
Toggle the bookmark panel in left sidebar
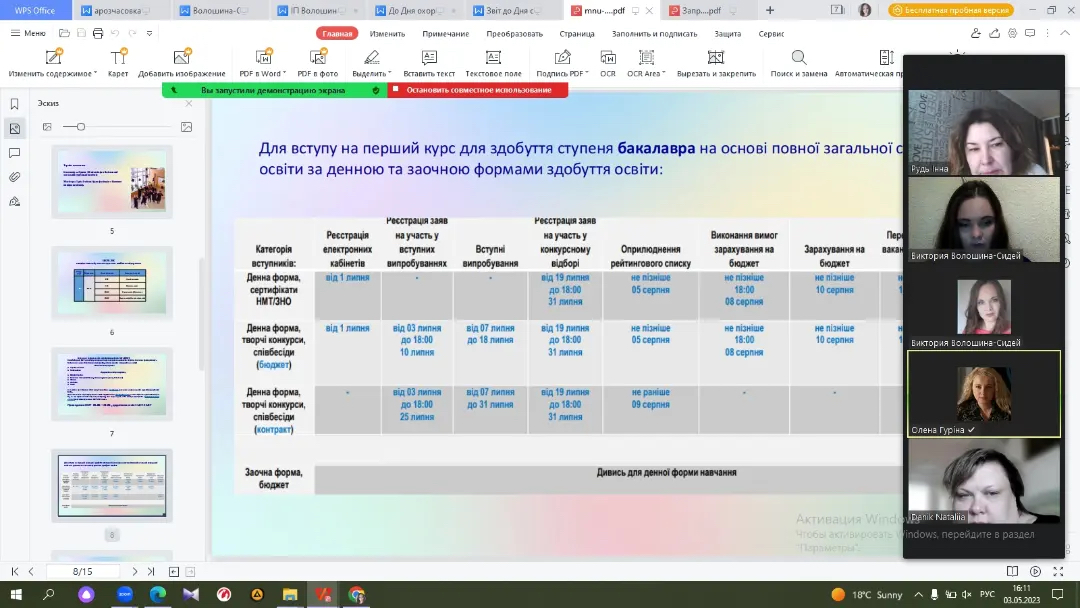click(15, 104)
